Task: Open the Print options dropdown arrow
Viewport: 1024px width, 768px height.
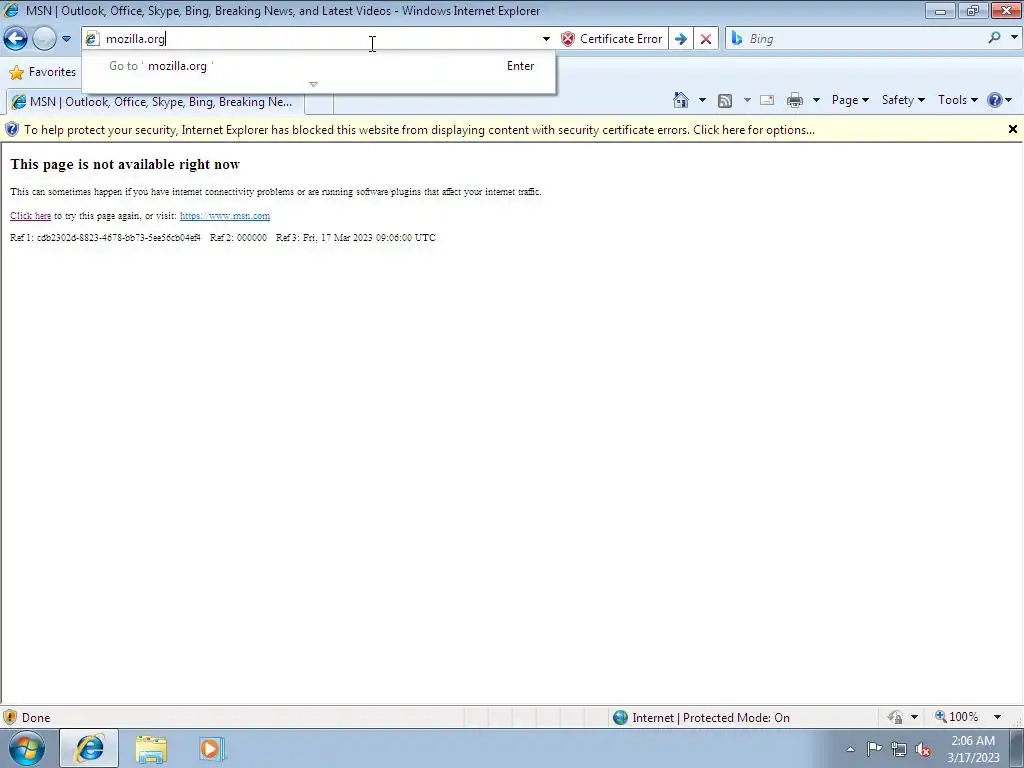Action: point(816,100)
